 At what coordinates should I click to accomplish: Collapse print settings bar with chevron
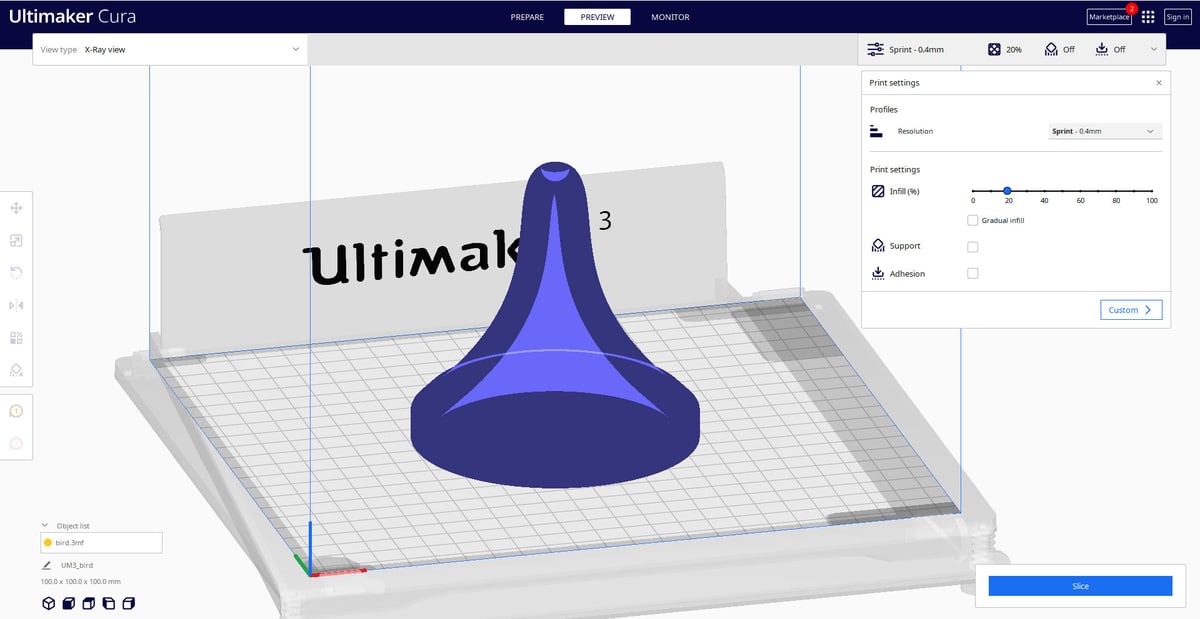(x=1154, y=49)
